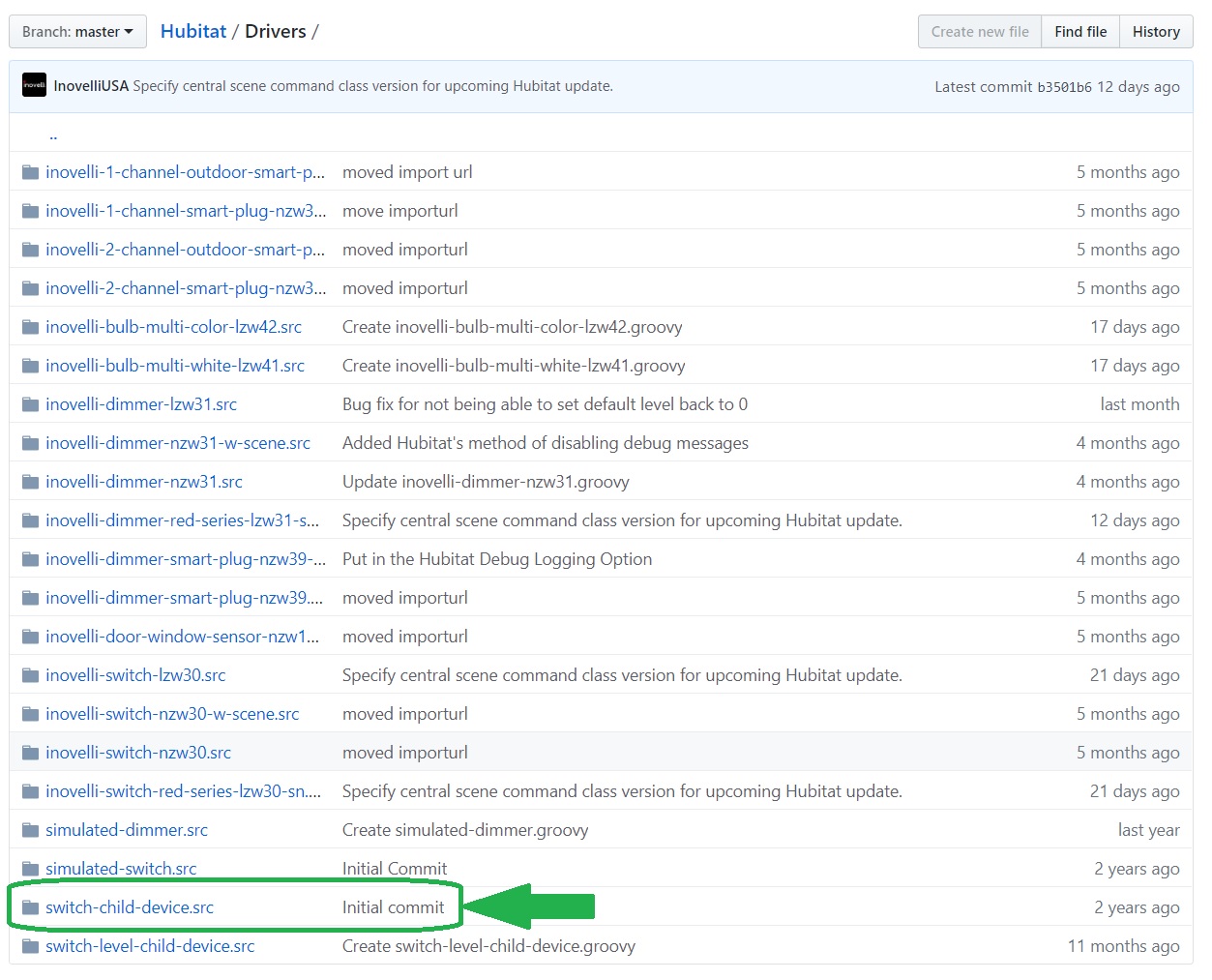Open 'Added Hubitat's method of disabling debug messages' commit
The image size is (1212, 980).
[546, 443]
